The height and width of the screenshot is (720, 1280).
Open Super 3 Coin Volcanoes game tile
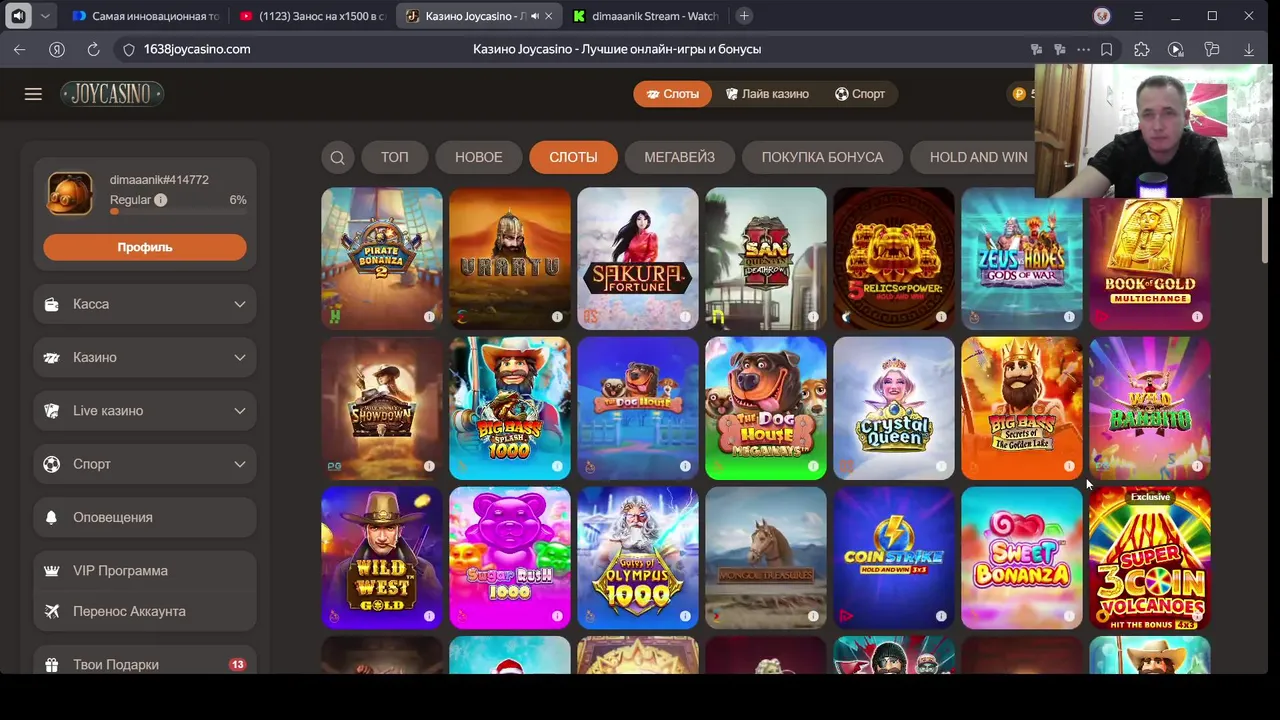1149,558
